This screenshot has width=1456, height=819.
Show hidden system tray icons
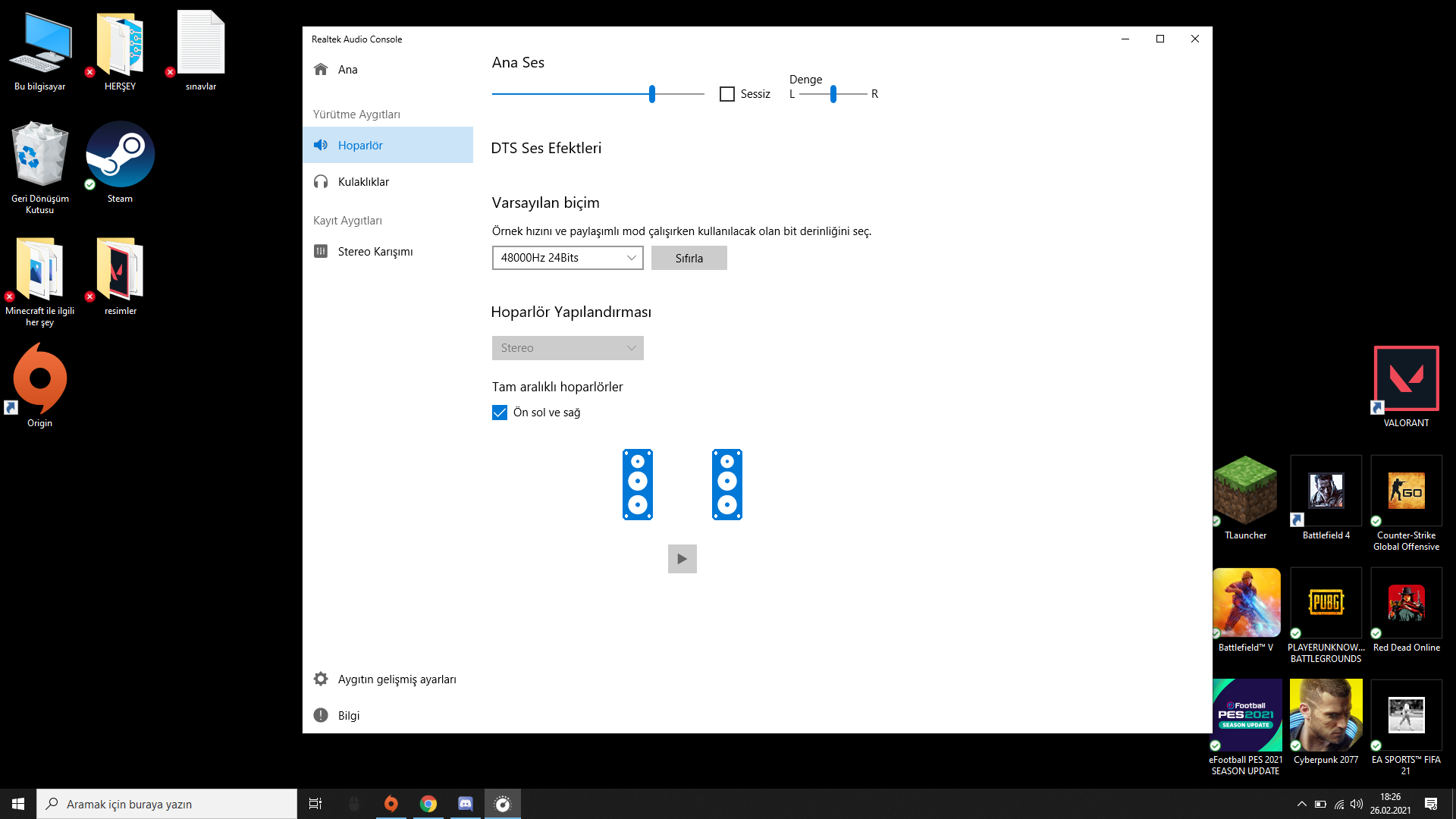pos(1301,804)
